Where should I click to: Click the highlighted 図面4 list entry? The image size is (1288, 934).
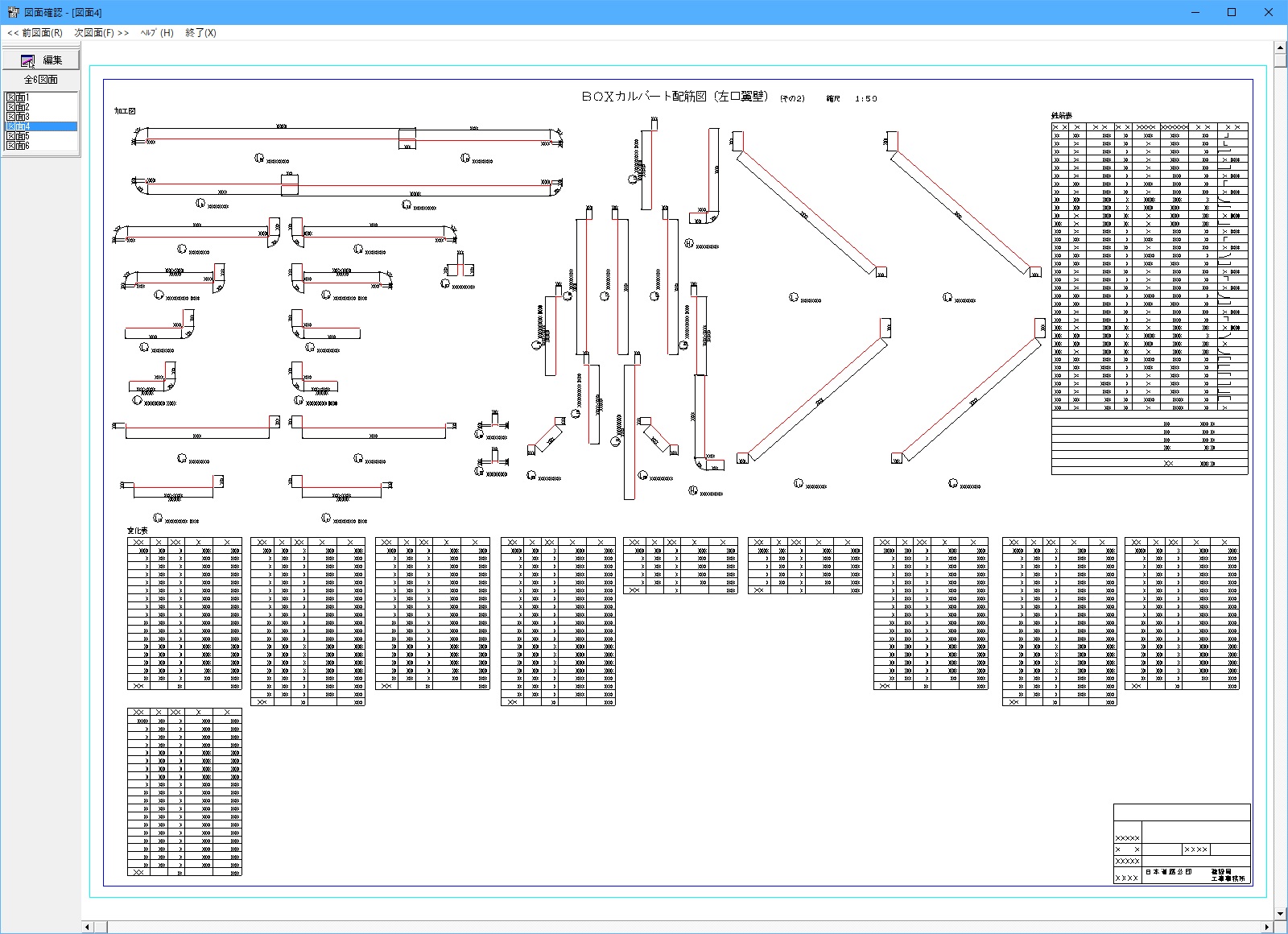point(18,126)
